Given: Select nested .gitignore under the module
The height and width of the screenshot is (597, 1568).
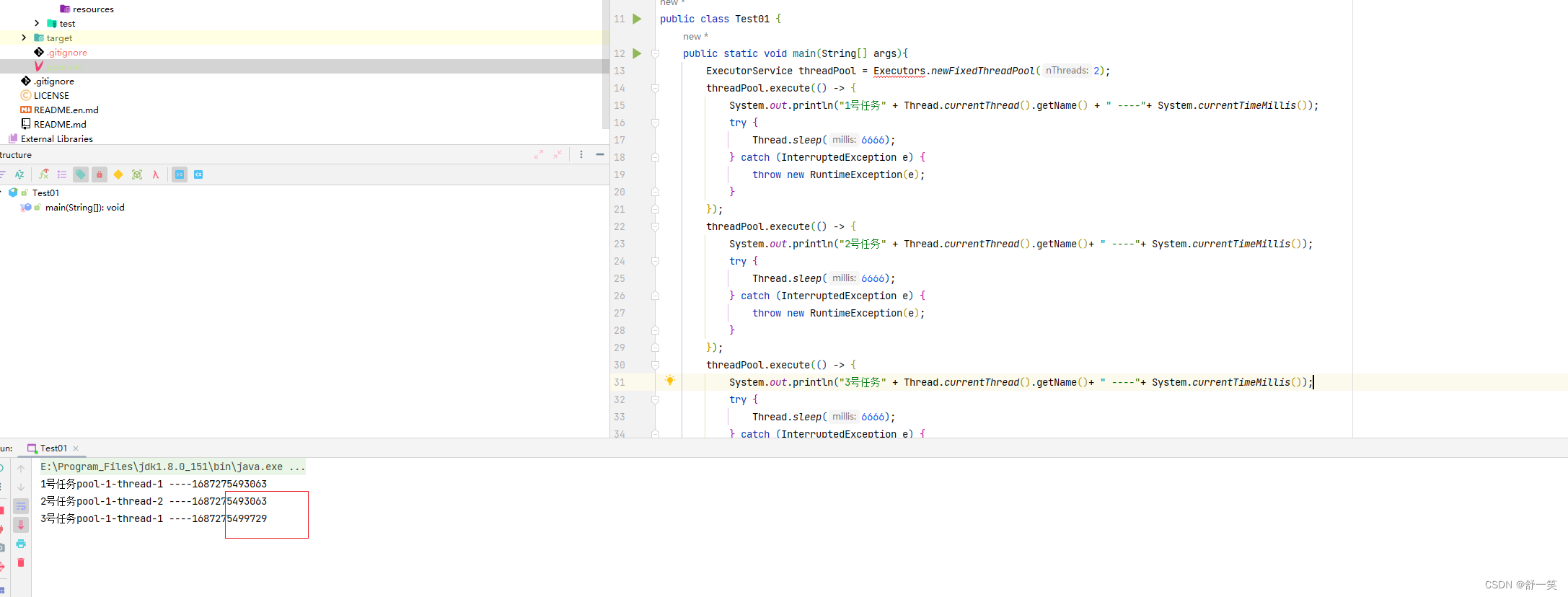Looking at the screenshot, I should coord(67,52).
